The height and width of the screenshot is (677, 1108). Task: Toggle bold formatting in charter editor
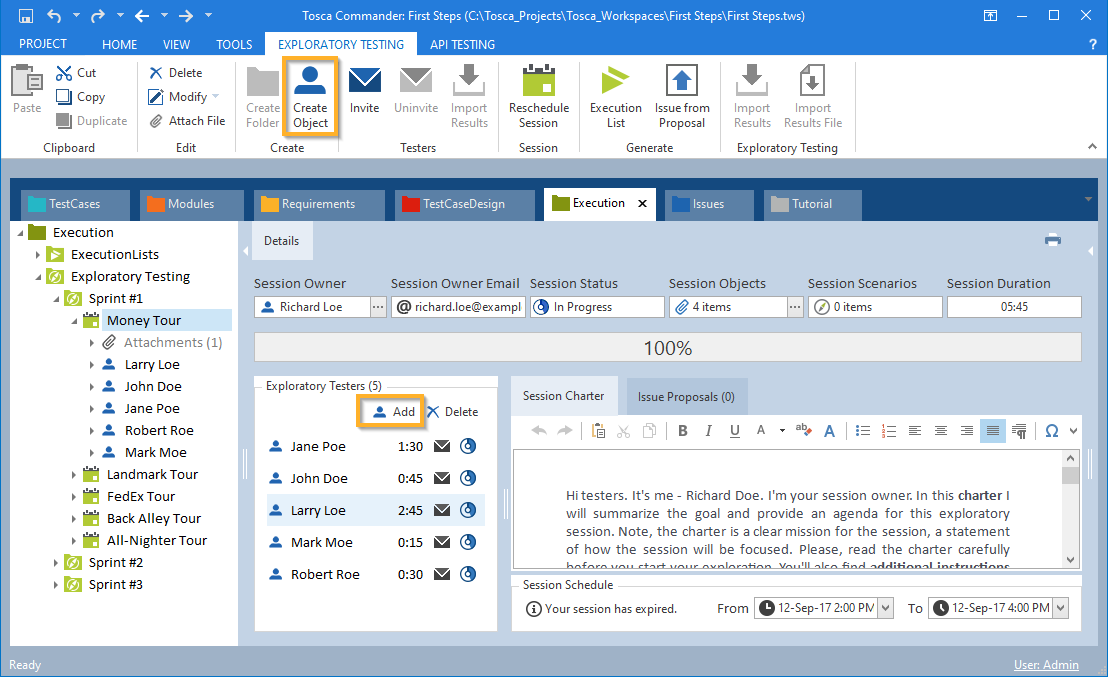tap(683, 431)
